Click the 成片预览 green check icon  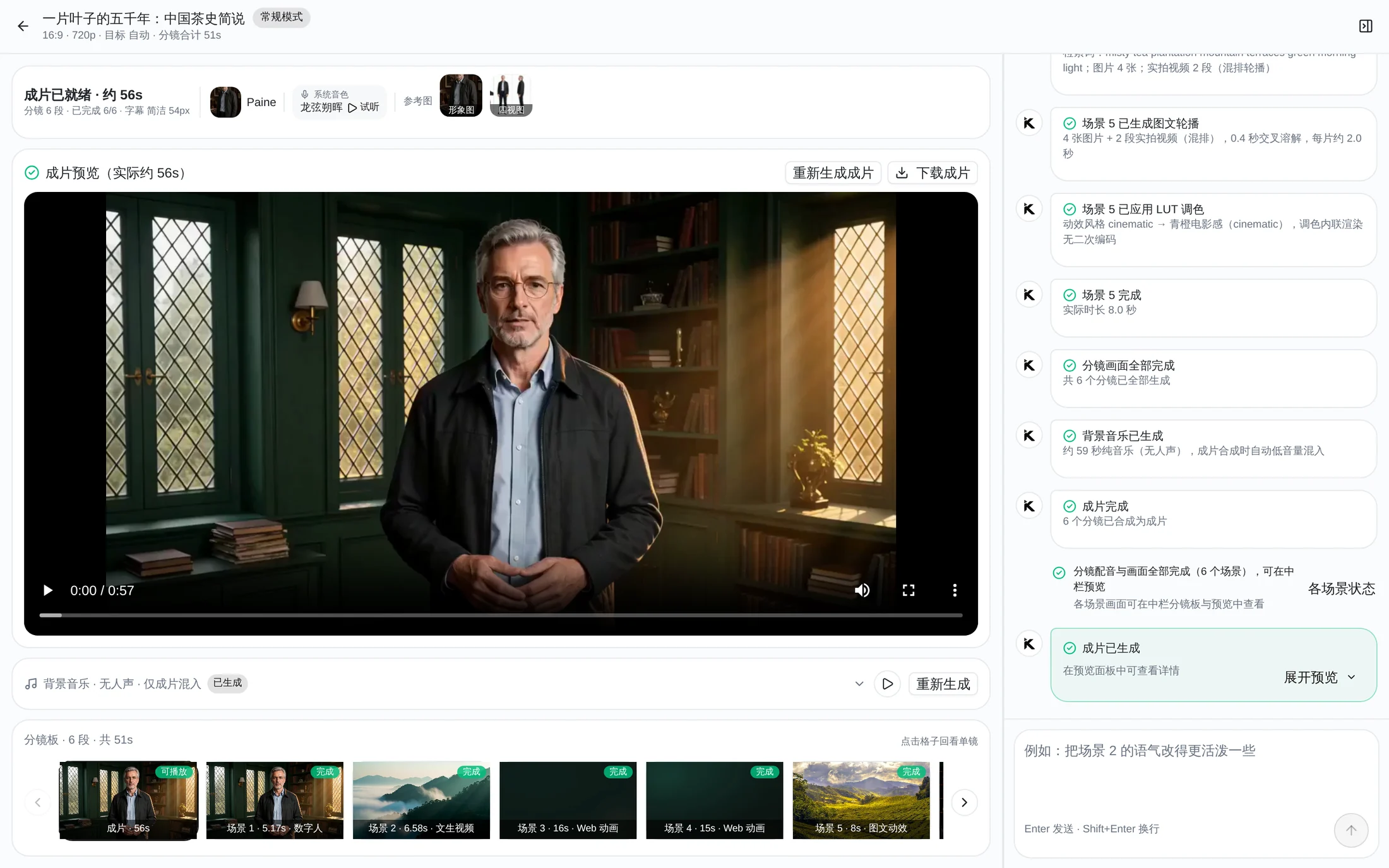32,173
